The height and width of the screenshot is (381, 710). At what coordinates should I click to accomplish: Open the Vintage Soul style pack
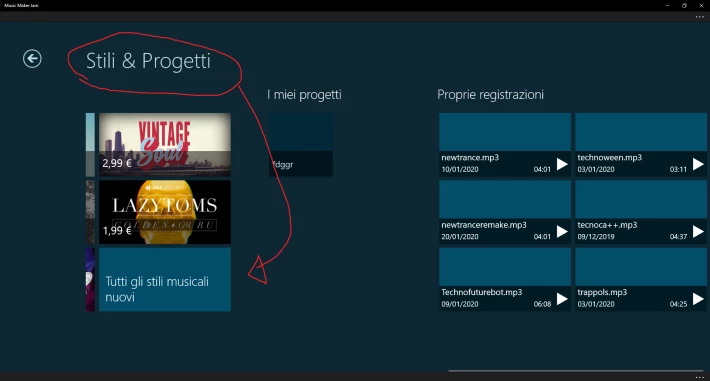tap(165, 145)
